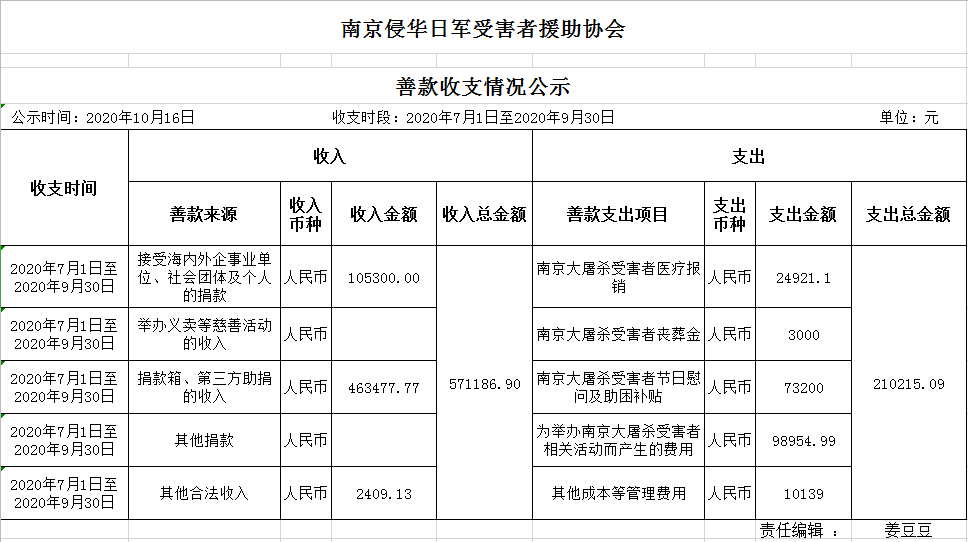Viewport: 968px width, 542px height.
Task: Click the 98954.99 expenditure amount cell
Action: point(803,440)
